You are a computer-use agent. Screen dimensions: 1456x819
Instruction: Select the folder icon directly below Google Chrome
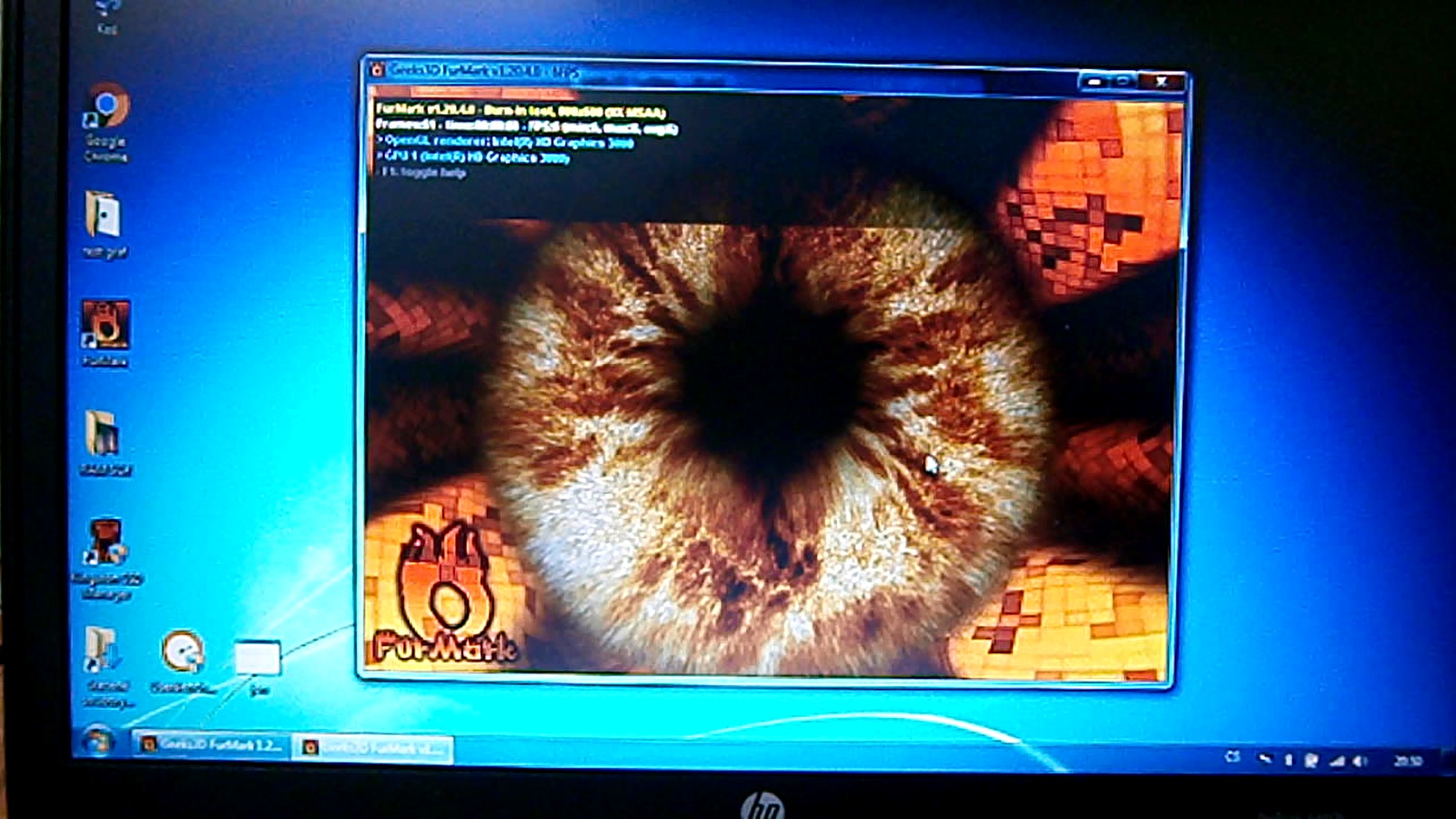click(103, 215)
